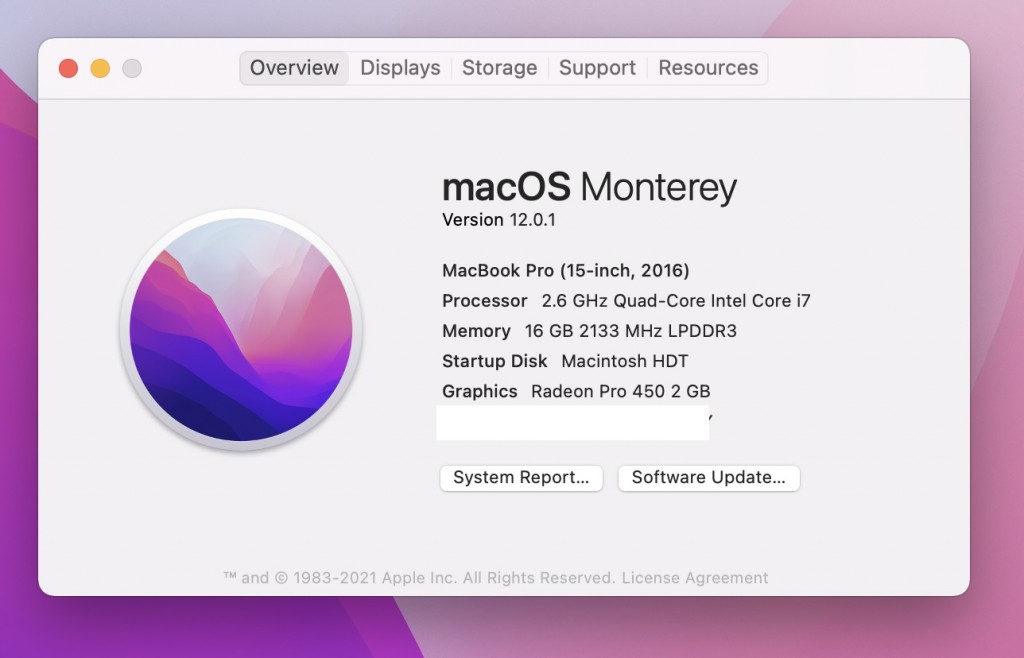Switch to the Overview tab

coord(294,68)
